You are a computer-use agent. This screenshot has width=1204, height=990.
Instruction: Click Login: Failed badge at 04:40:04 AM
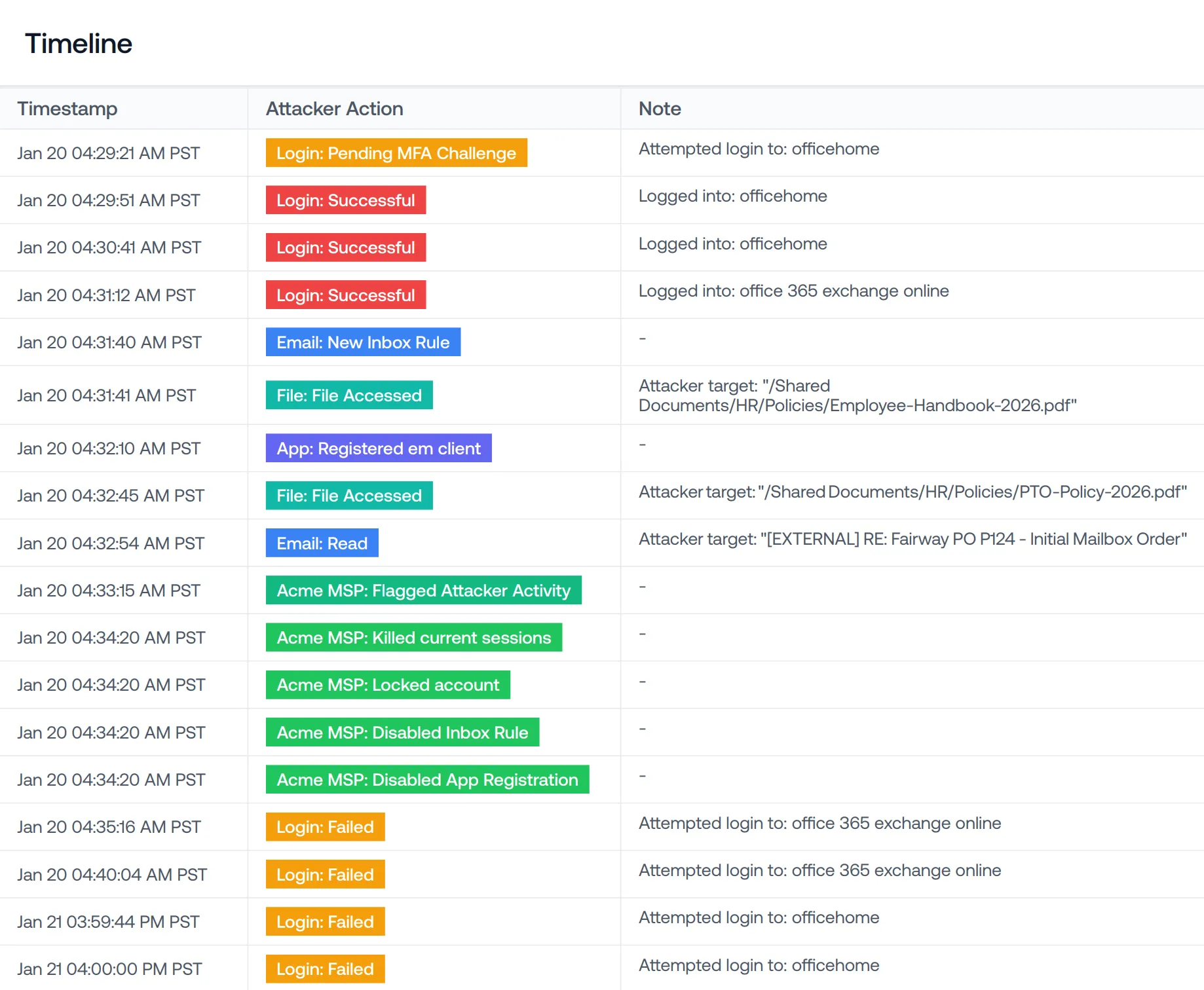[326, 874]
